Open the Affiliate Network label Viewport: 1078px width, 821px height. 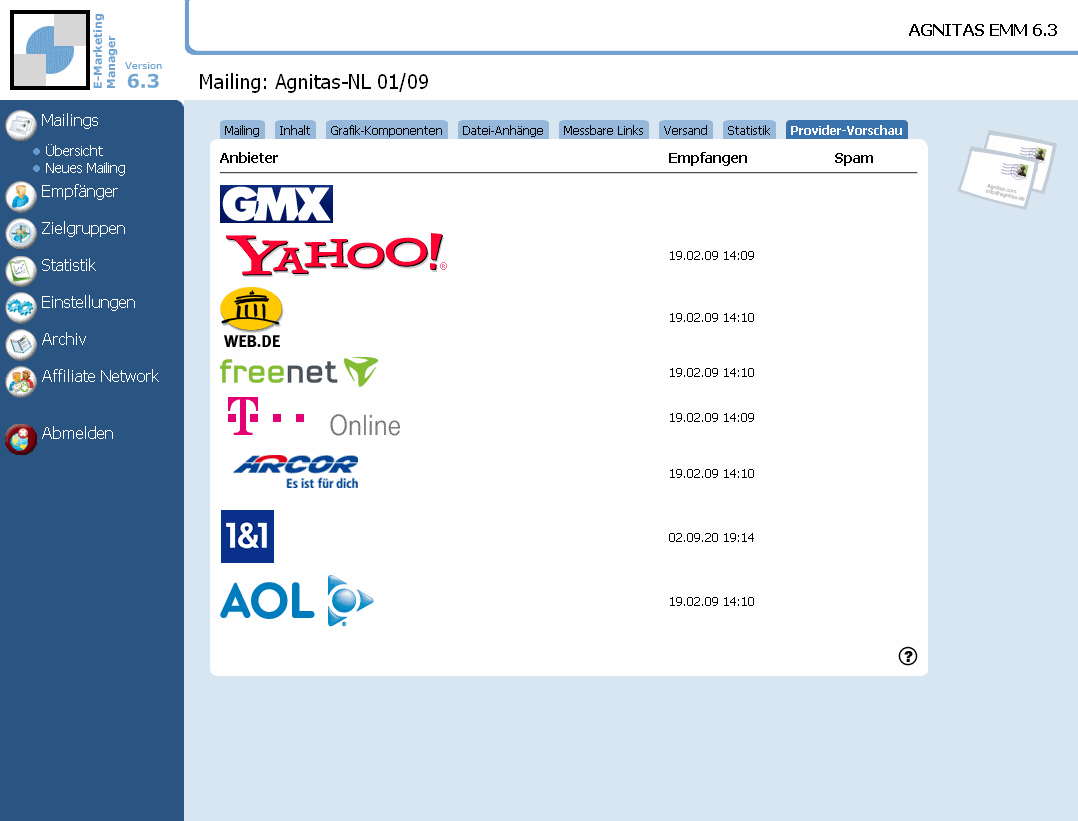(x=100, y=376)
